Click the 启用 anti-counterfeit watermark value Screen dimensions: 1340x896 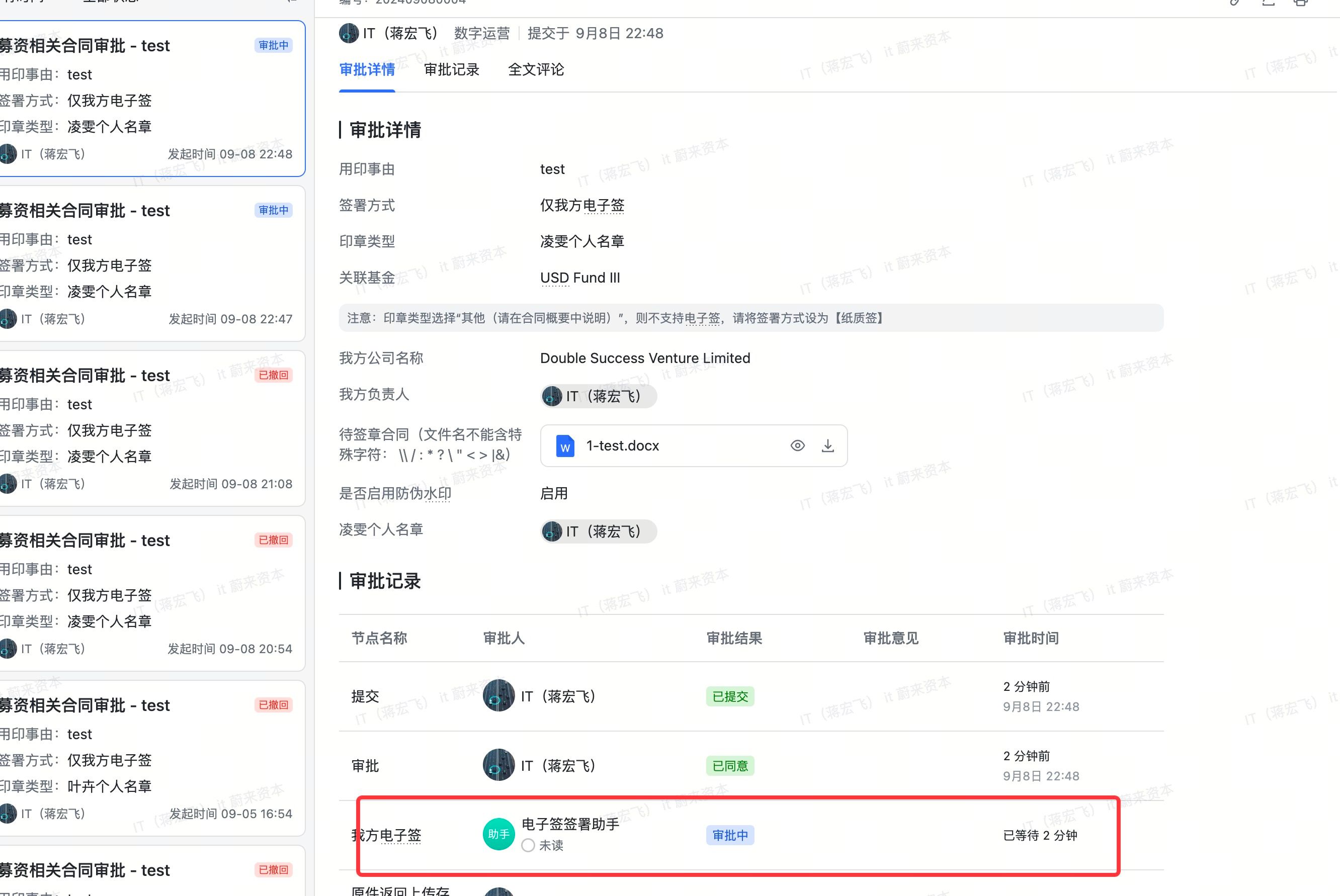(554, 493)
